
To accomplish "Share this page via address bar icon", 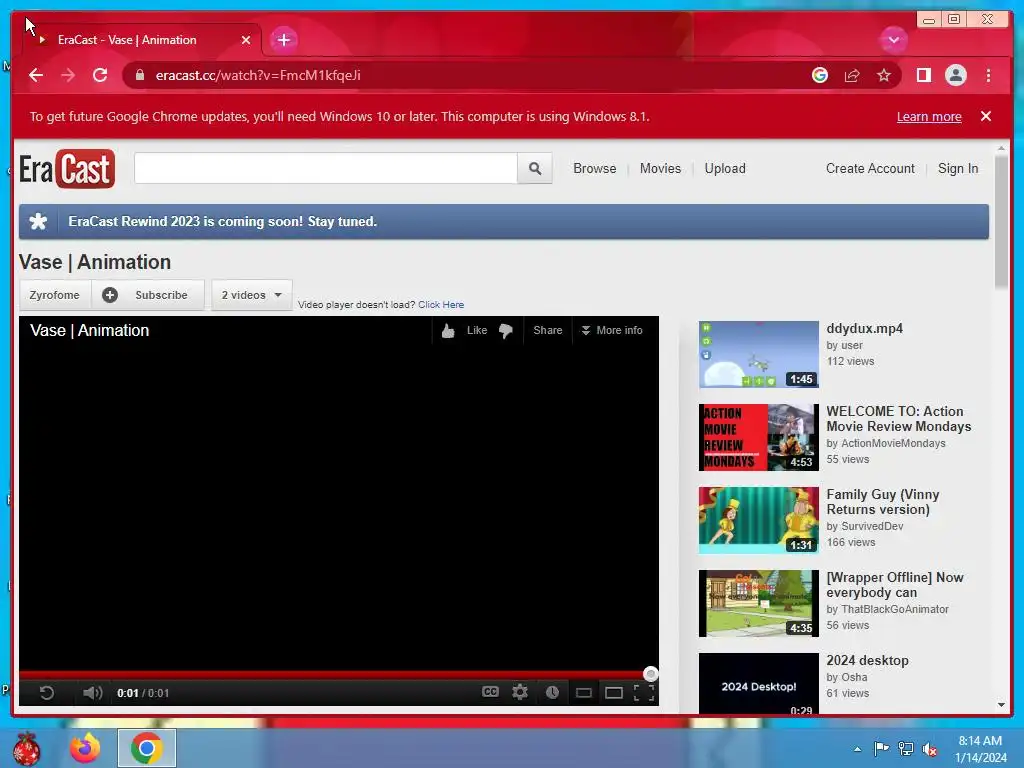I will click(x=852, y=75).
